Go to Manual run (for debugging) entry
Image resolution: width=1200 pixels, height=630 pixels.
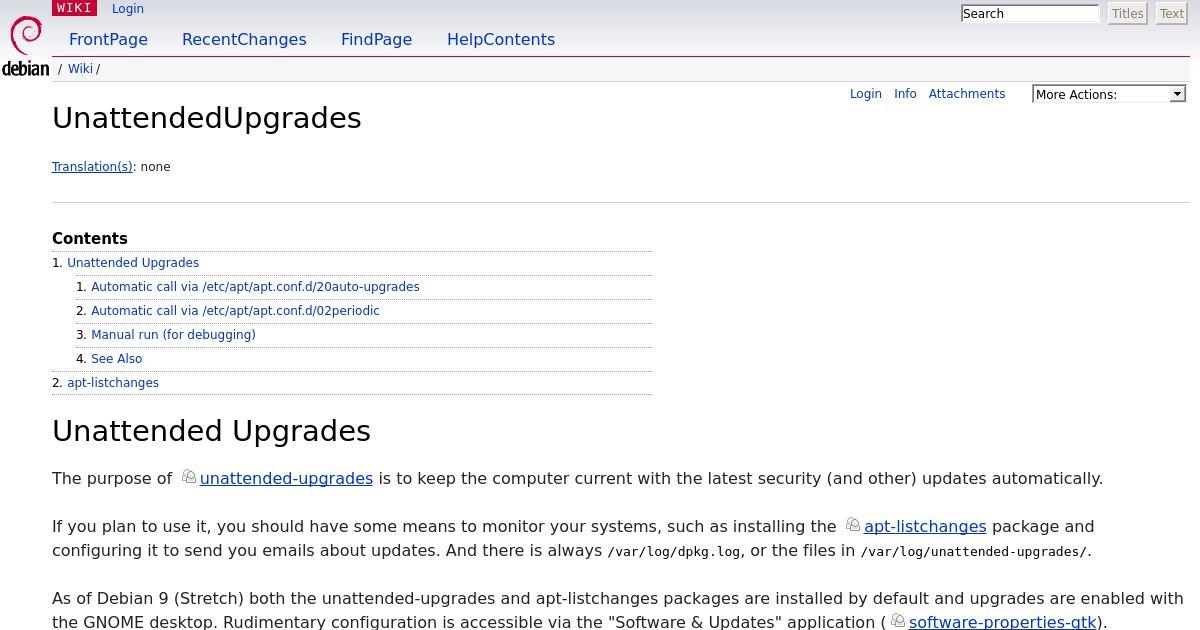(173, 335)
